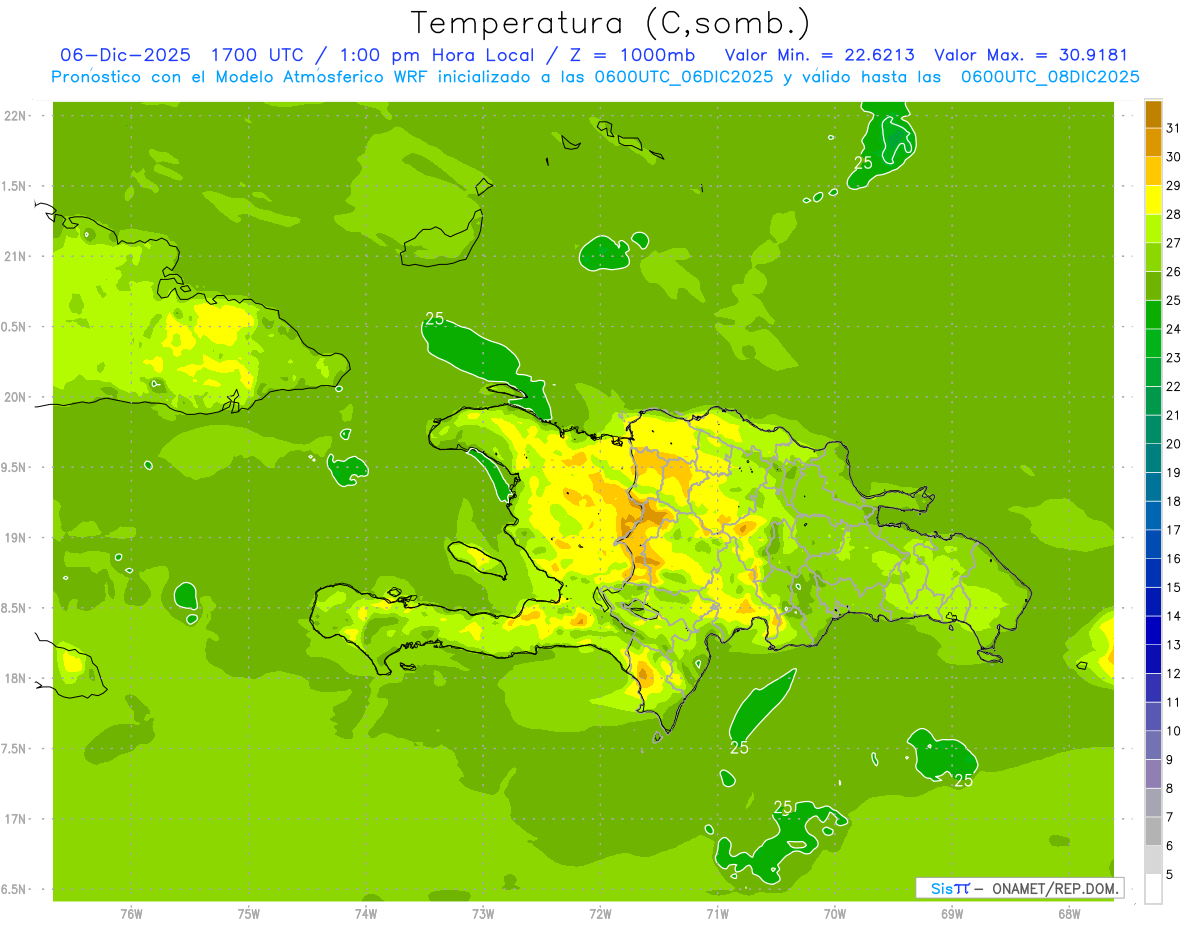Pick the orange legend swatch between 30 and 31
The height and width of the screenshot is (927, 1200).
[x=1153, y=142]
